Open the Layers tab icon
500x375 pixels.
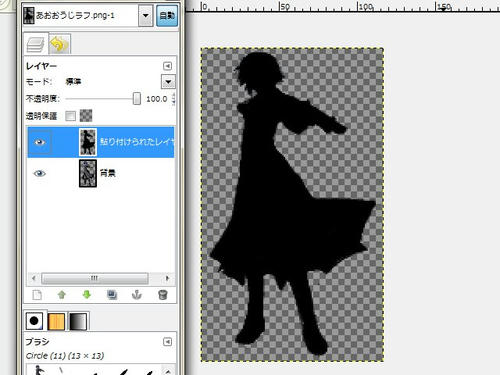click(35, 44)
